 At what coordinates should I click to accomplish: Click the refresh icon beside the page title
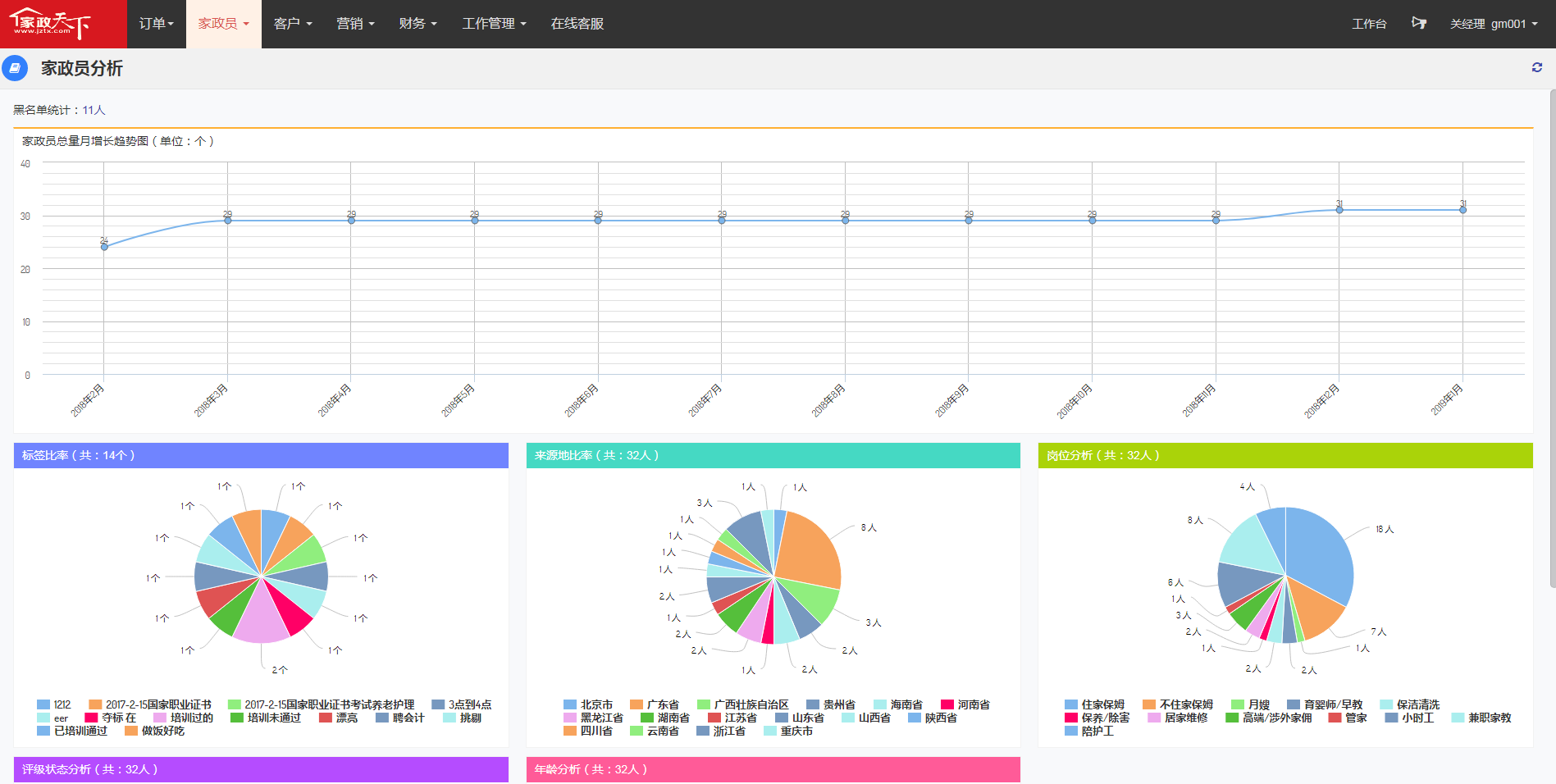pos(1537,68)
